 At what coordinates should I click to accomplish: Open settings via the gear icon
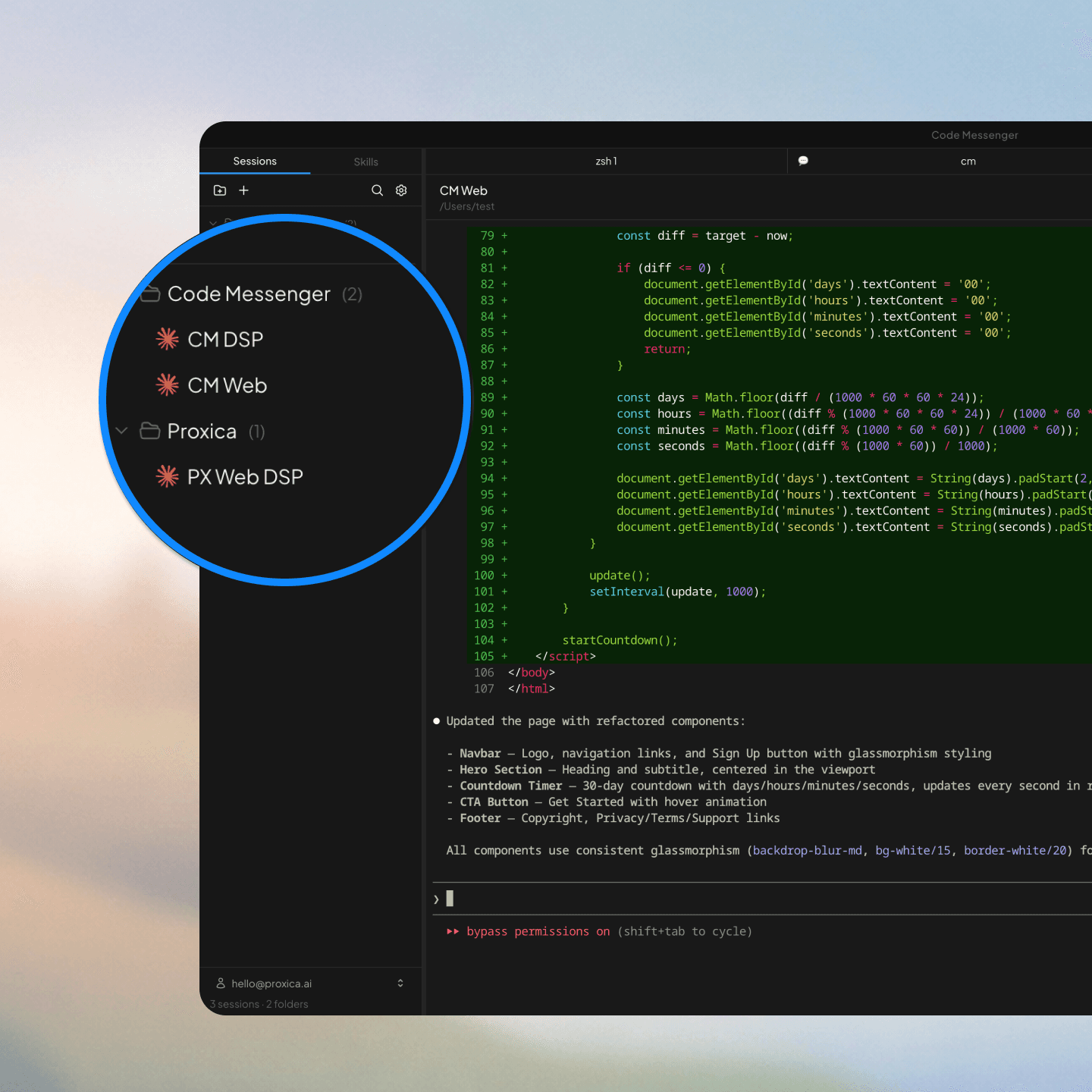401,190
